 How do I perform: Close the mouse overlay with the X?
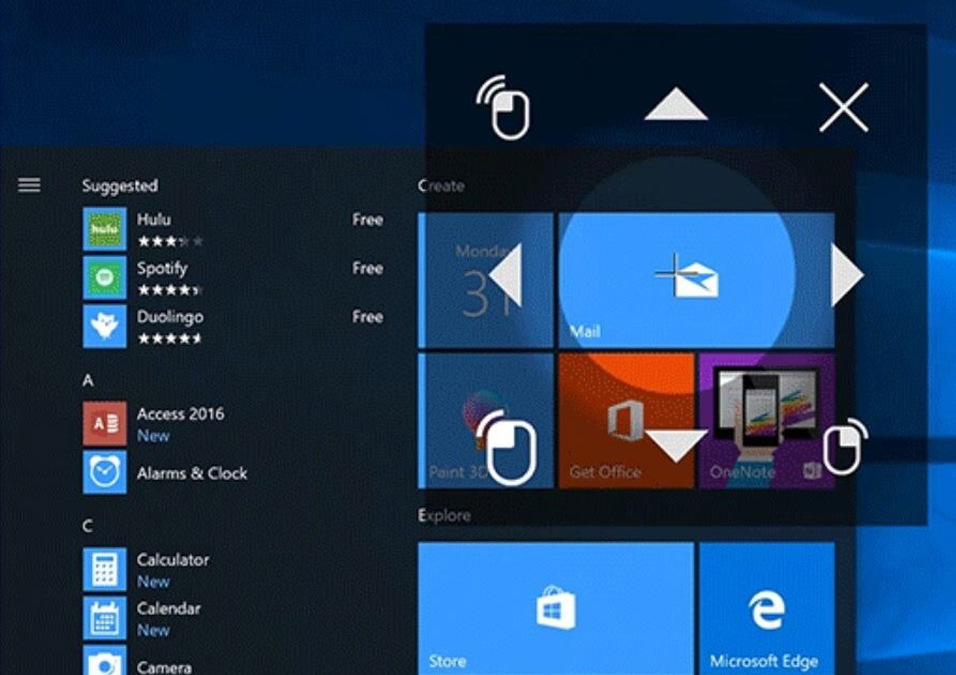(844, 108)
